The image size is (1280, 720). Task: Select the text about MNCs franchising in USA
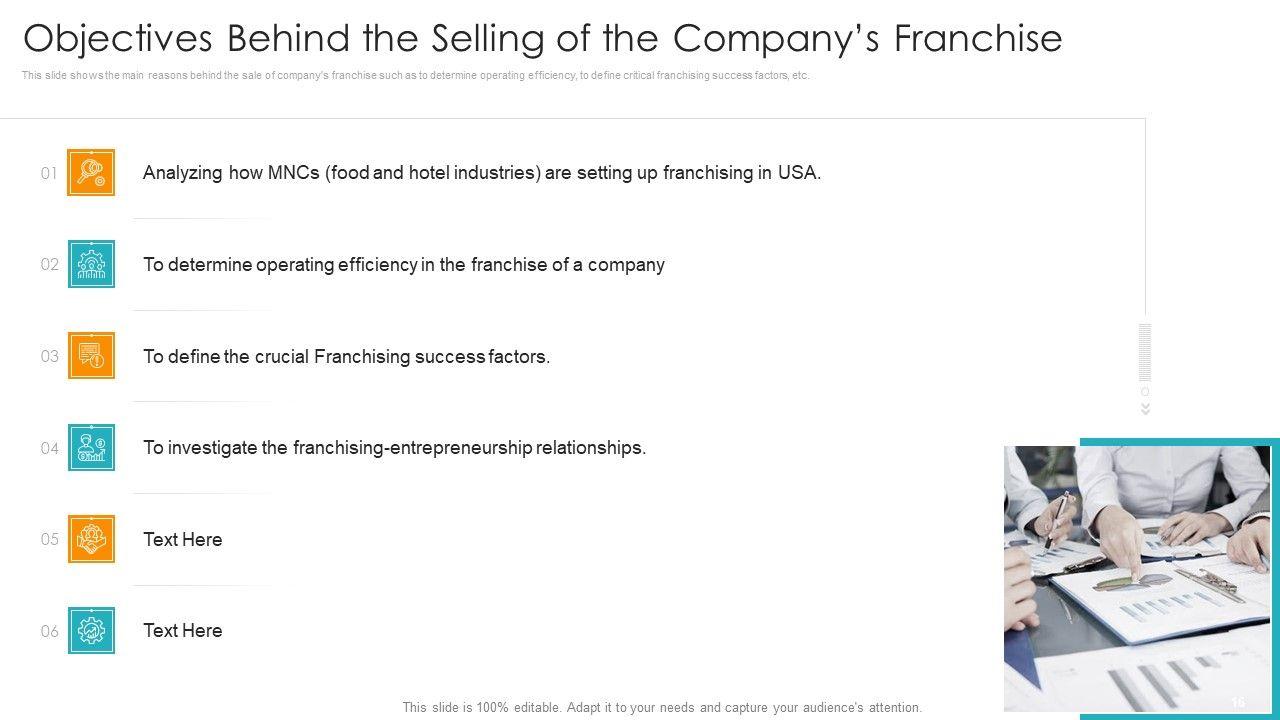pyautogui.click(x=482, y=173)
